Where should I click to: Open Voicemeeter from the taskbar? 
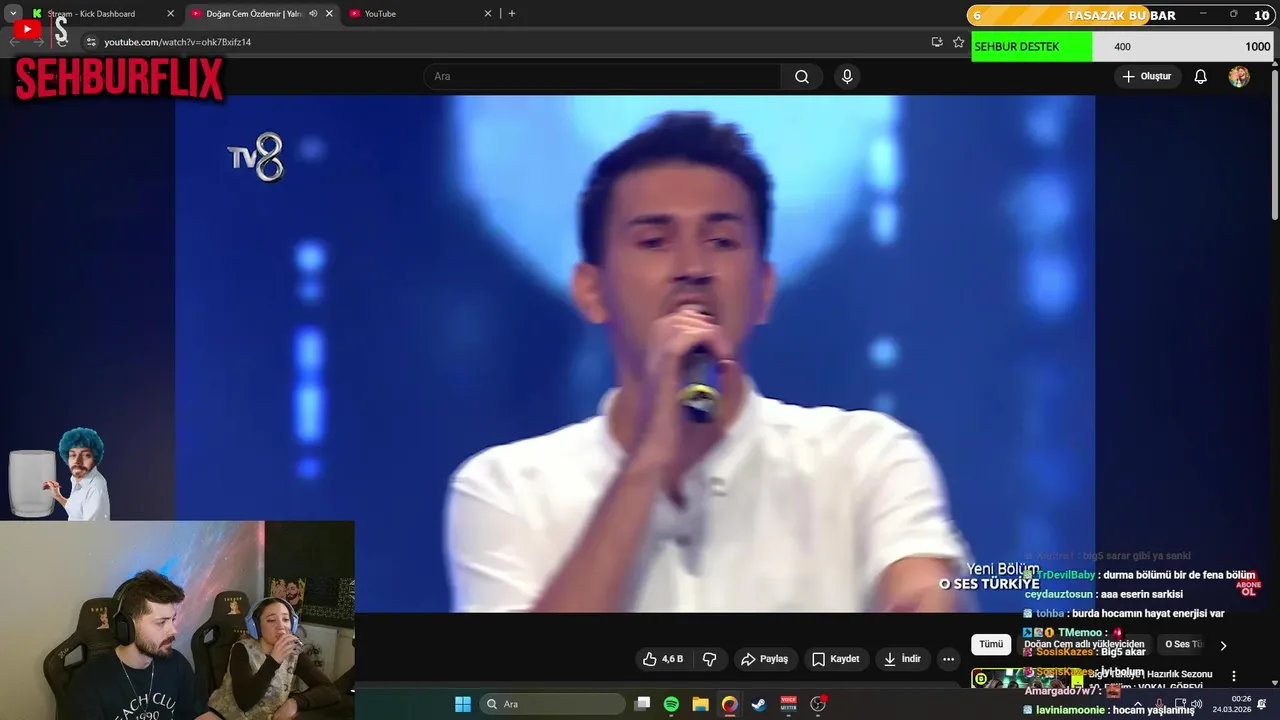[x=788, y=704]
